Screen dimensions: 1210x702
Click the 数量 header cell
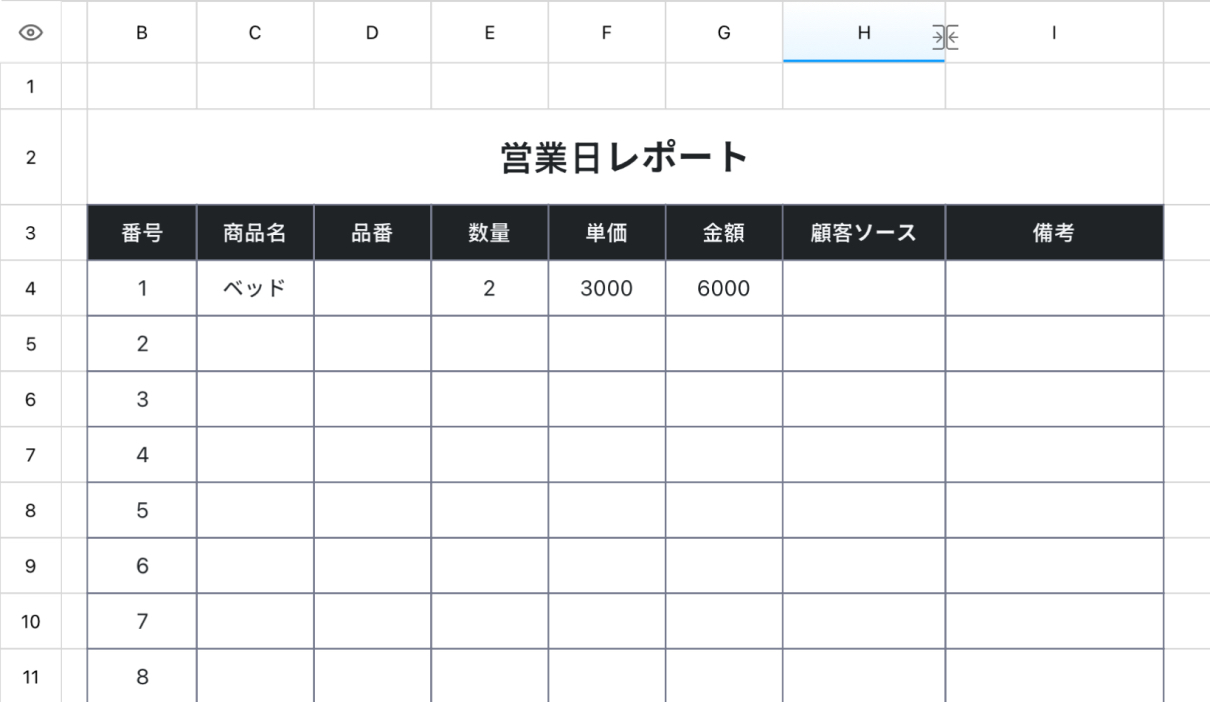(489, 233)
